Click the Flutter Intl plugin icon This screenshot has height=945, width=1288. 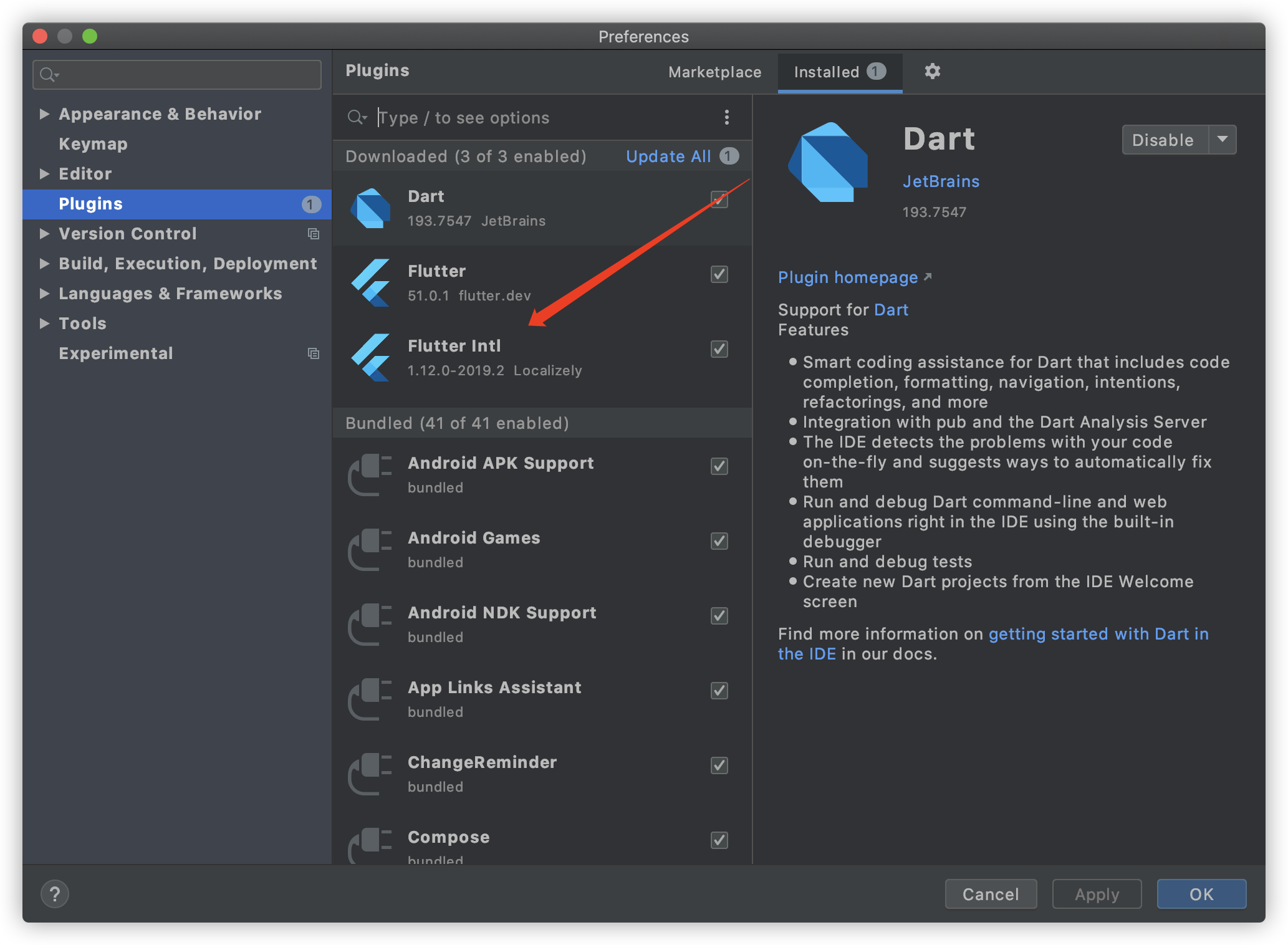point(371,358)
